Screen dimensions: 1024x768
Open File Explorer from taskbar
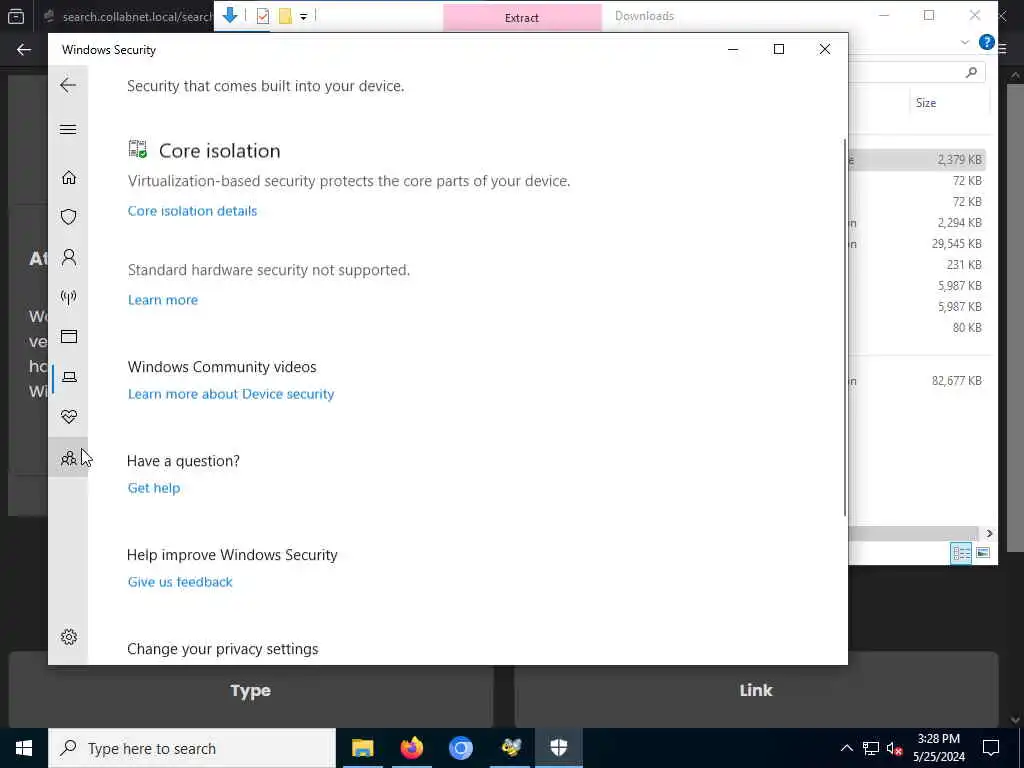pyautogui.click(x=362, y=748)
